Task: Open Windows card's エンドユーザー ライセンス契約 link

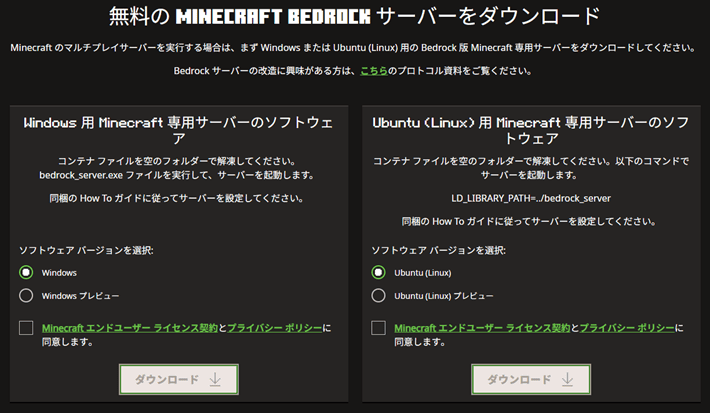Action: coord(130,328)
